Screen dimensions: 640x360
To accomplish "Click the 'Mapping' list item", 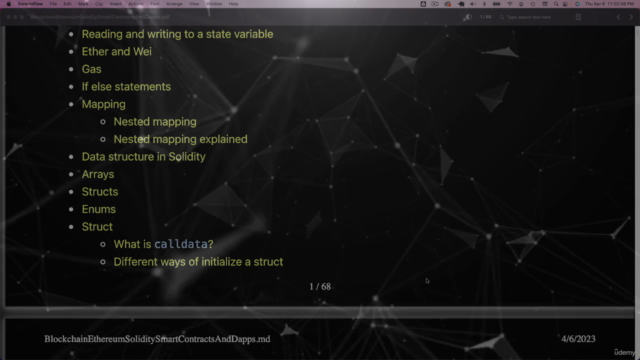I will click(x=103, y=104).
